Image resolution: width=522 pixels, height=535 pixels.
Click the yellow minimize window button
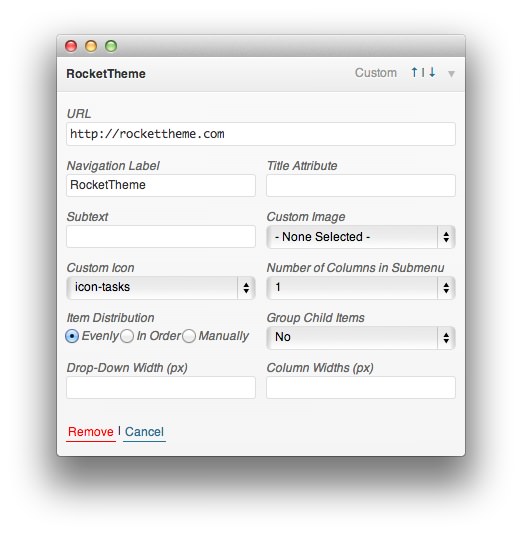[91, 46]
